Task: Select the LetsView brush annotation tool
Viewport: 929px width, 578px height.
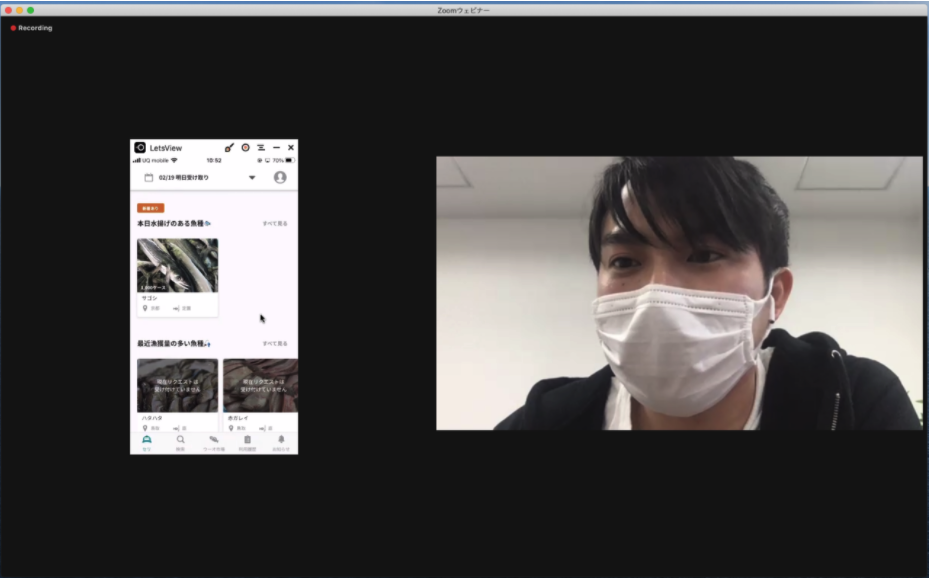Action: coord(229,147)
